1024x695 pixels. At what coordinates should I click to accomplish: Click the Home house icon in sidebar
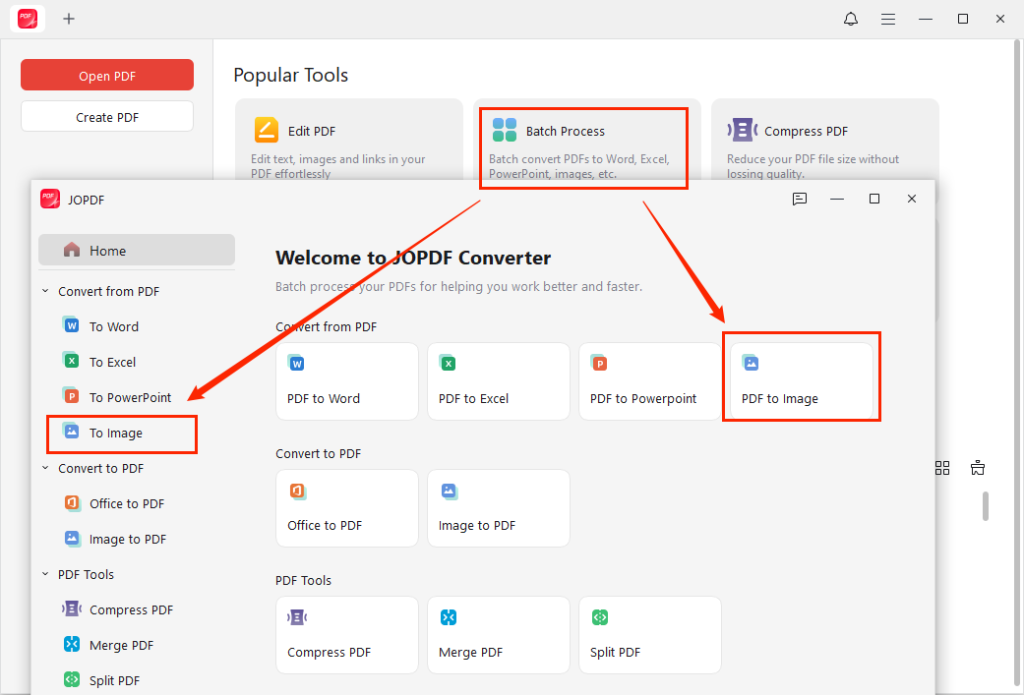pyautogui.click(x=72, y=250)
